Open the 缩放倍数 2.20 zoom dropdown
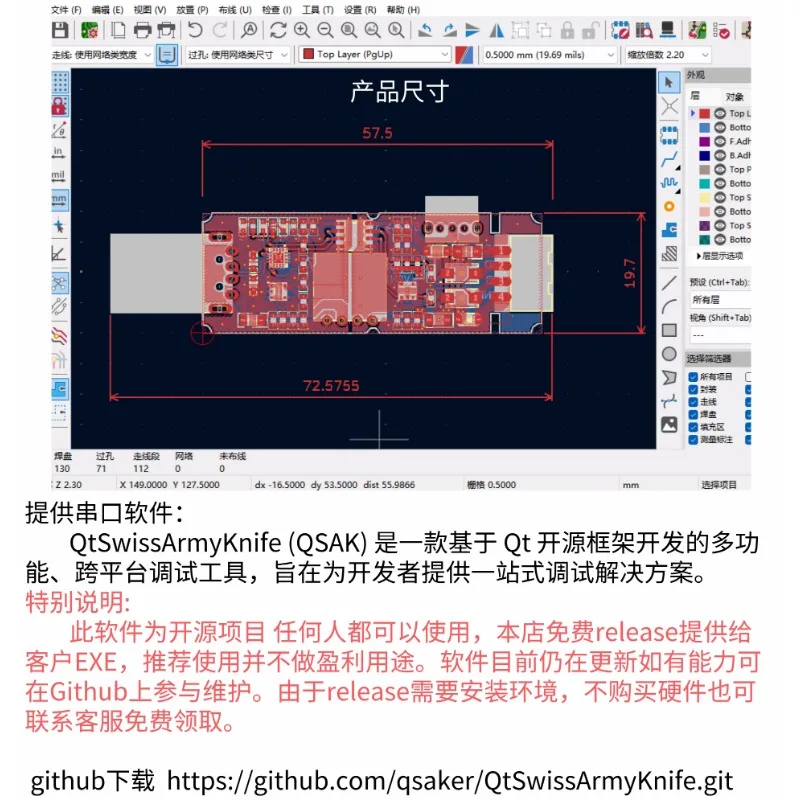Viewport: 800px width, 800px height. (668, 55)
